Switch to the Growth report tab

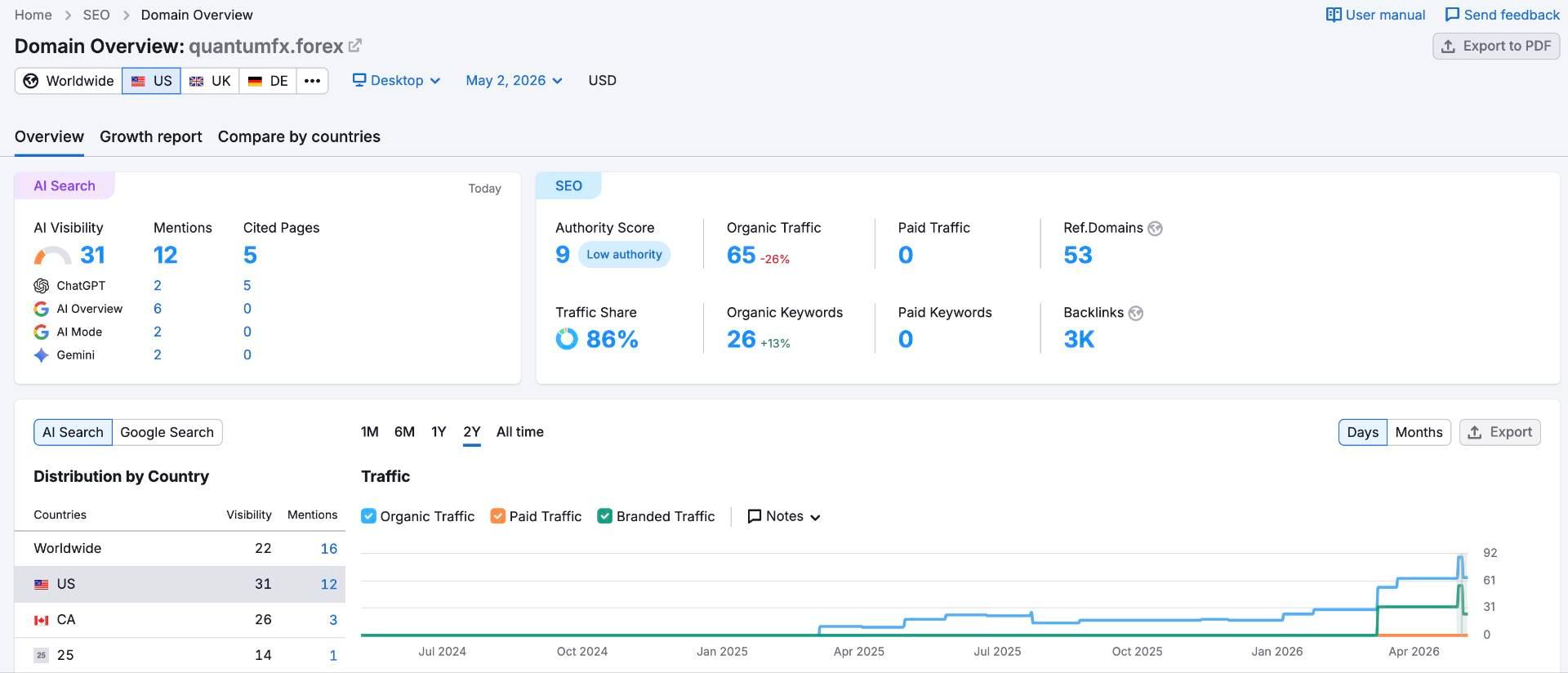click(x=151, y=136)
